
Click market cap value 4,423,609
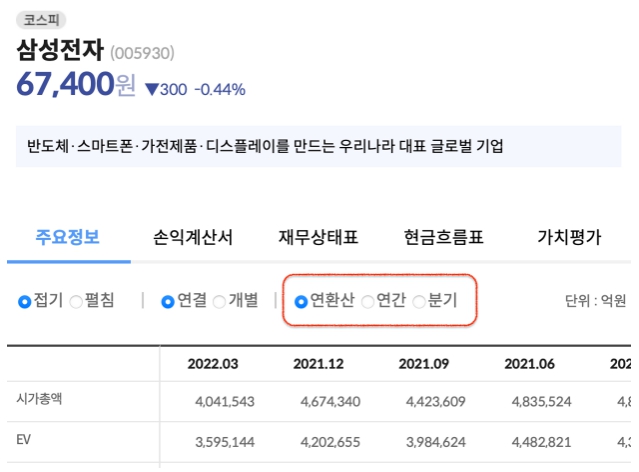coord(436,401)
